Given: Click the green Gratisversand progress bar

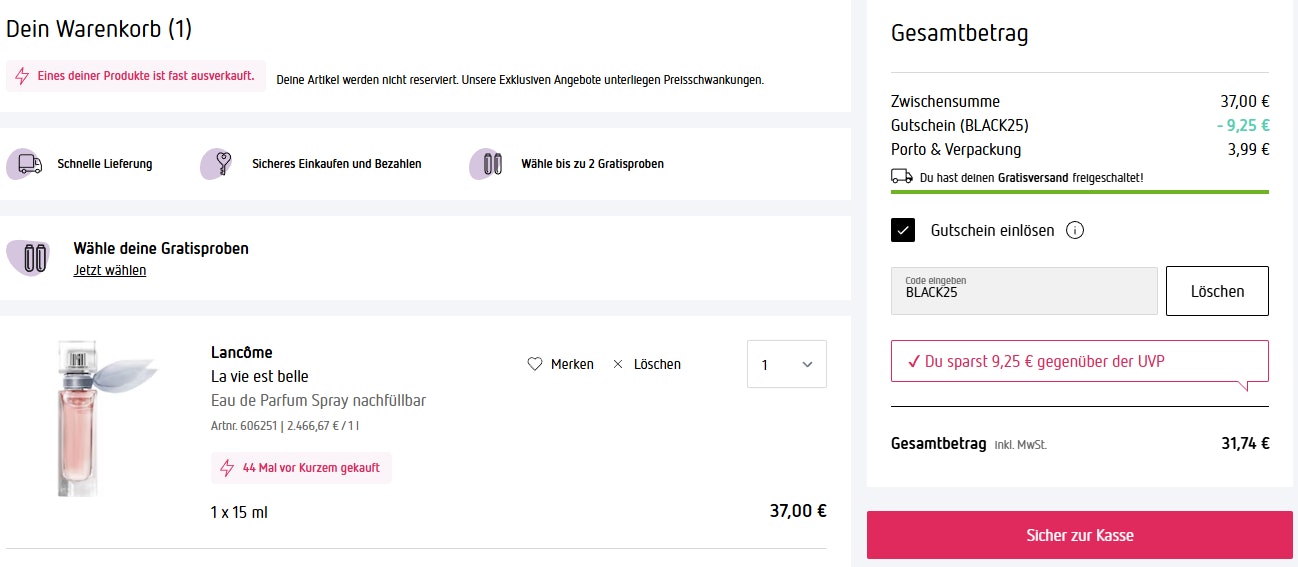Looking at the screenshot, I should [1080, 191].
